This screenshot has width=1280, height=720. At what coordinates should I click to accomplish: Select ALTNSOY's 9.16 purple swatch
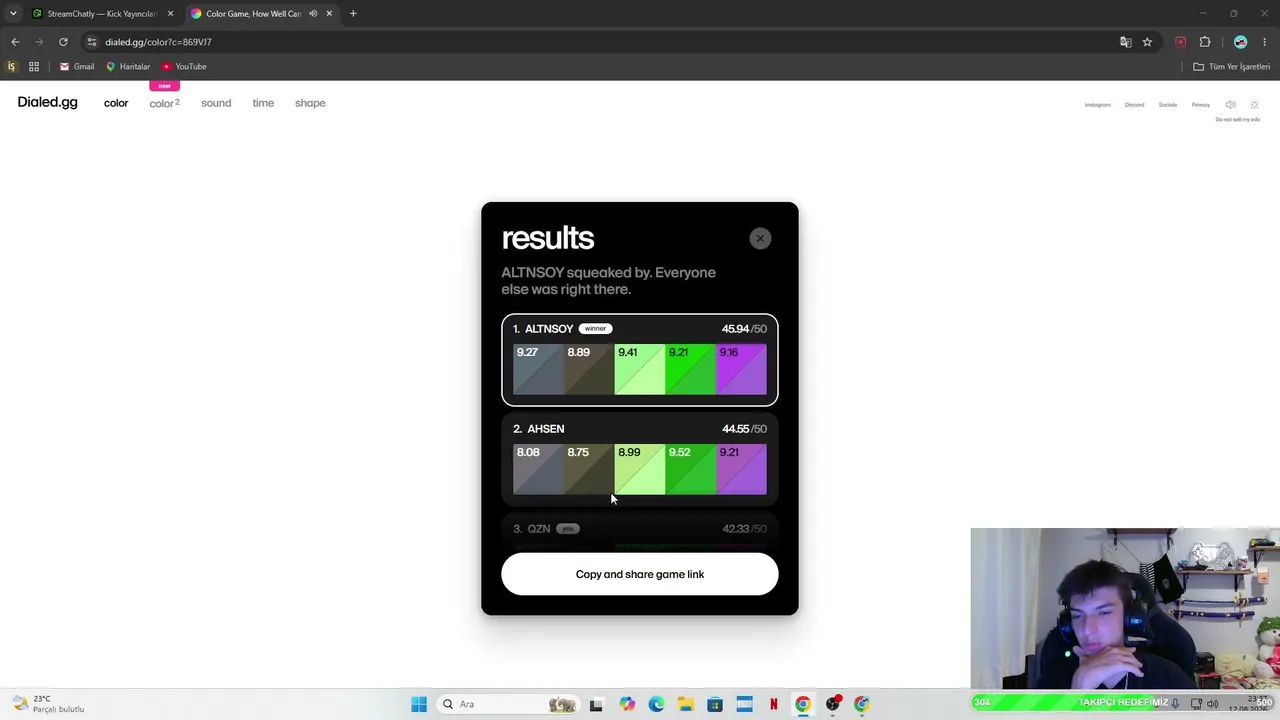click(x=742, y=369)
